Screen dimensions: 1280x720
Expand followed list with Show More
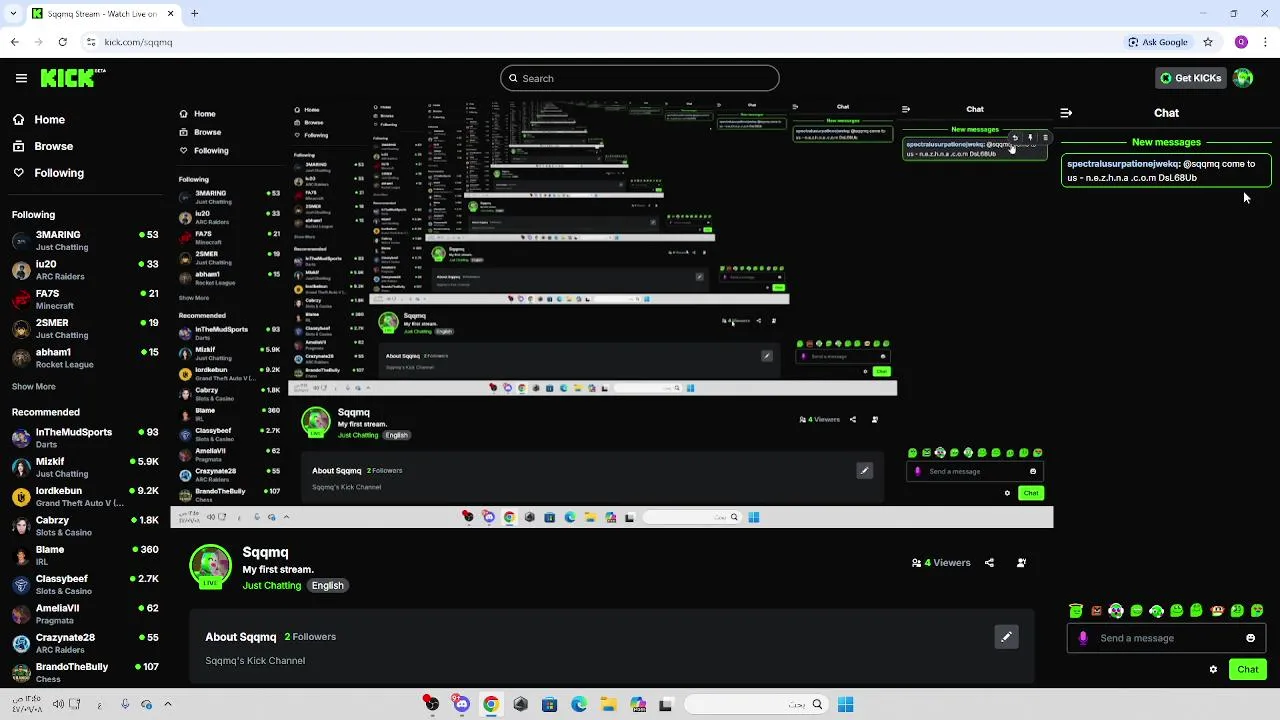(x=33, y=386)
